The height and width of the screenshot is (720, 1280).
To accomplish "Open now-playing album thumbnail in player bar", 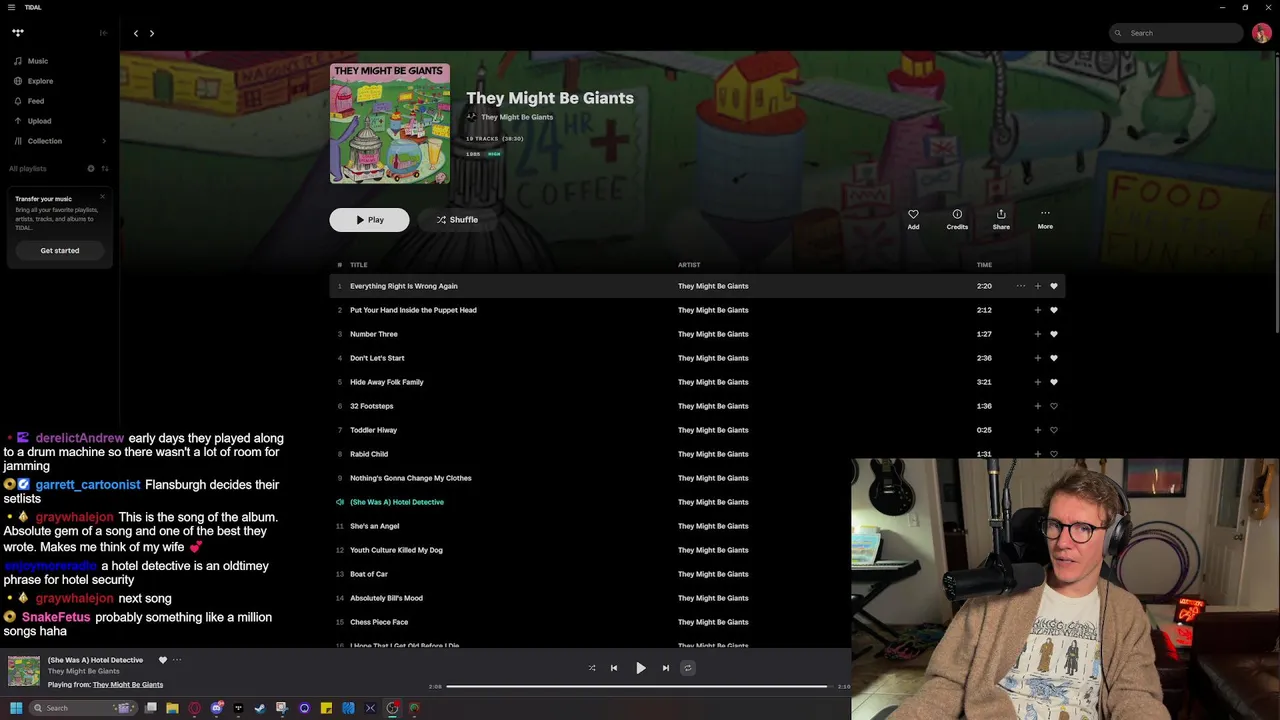I will click(24, 671).
